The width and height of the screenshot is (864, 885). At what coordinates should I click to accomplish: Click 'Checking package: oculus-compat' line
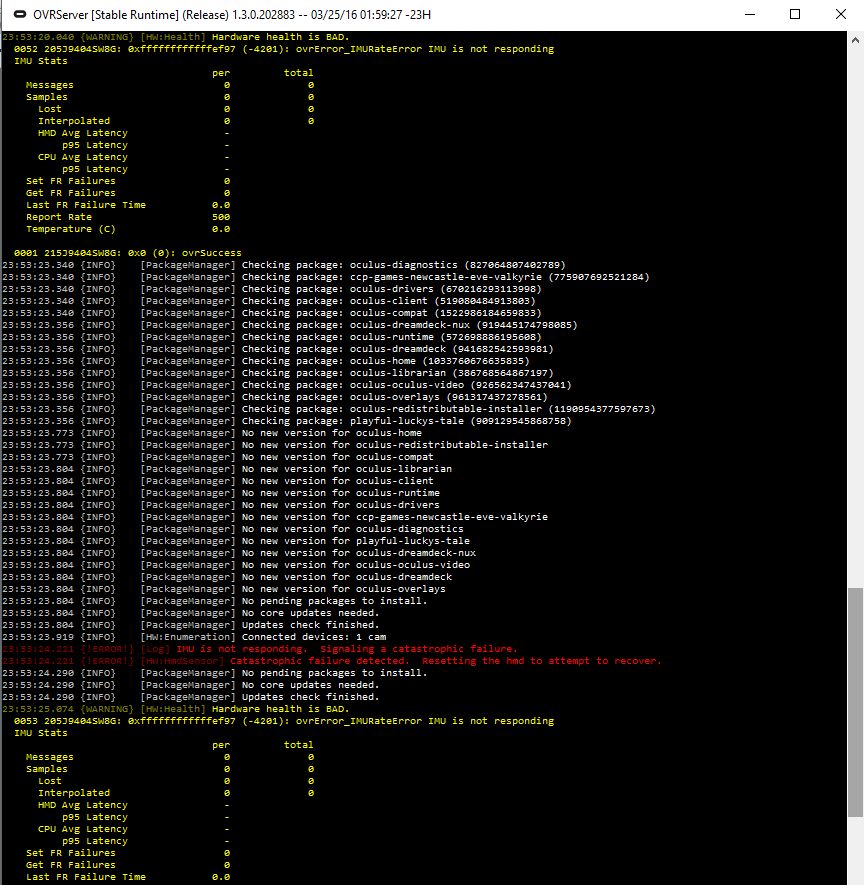coord(272,313)
